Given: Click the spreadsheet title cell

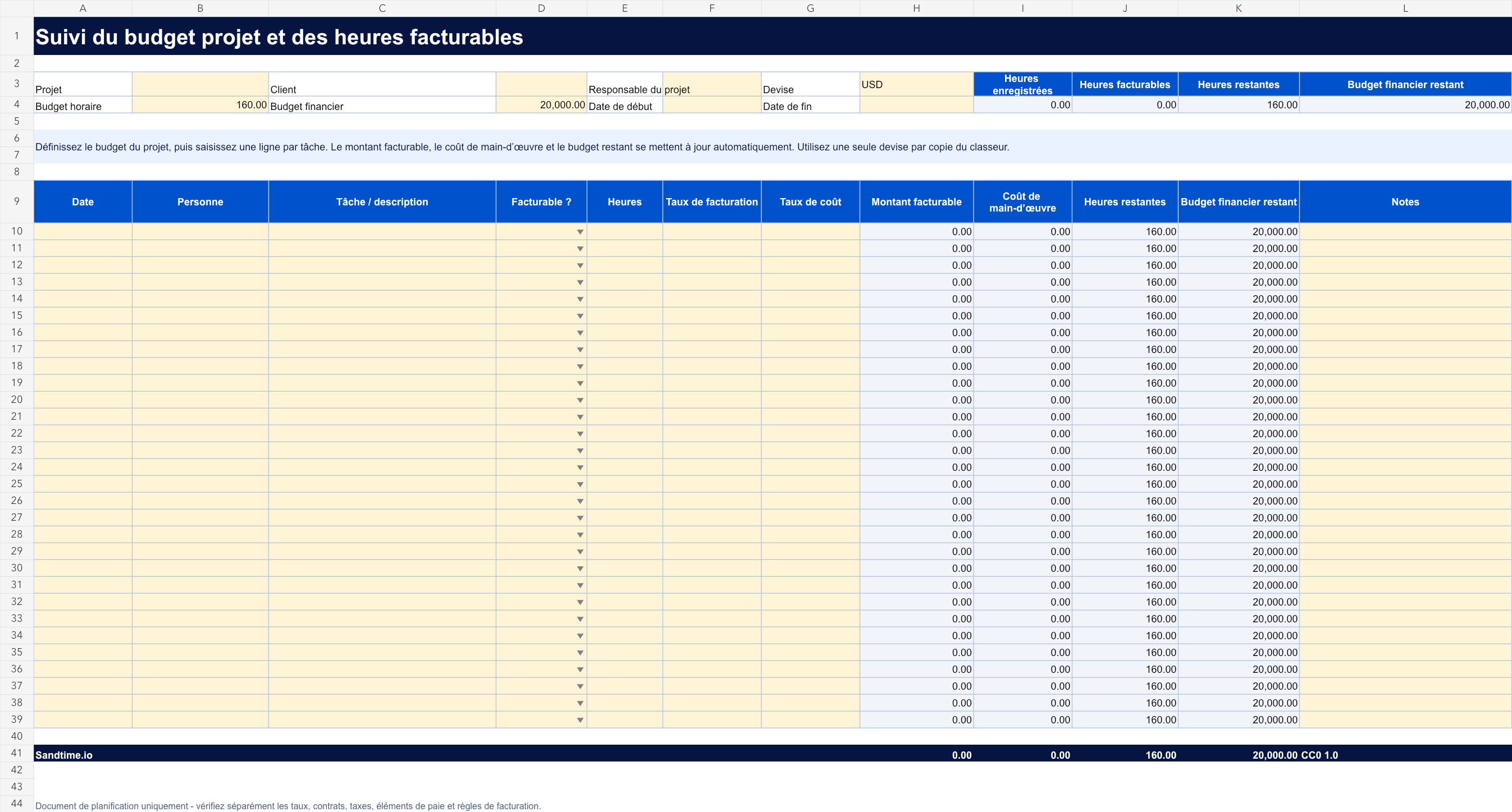Looking at the screenshot, I should (773, 36).
